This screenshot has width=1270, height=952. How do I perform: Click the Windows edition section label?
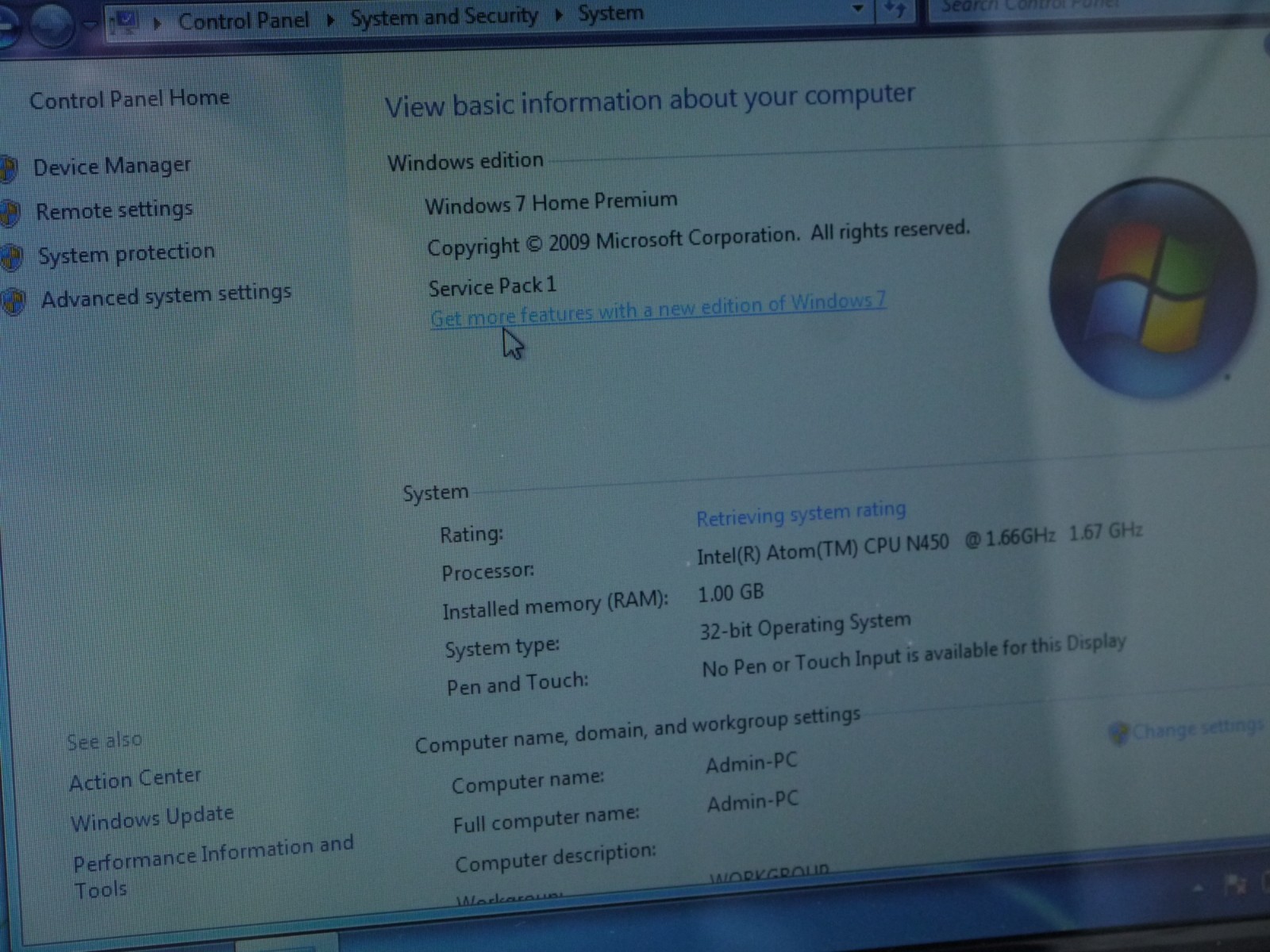click(x=465, y=162)
